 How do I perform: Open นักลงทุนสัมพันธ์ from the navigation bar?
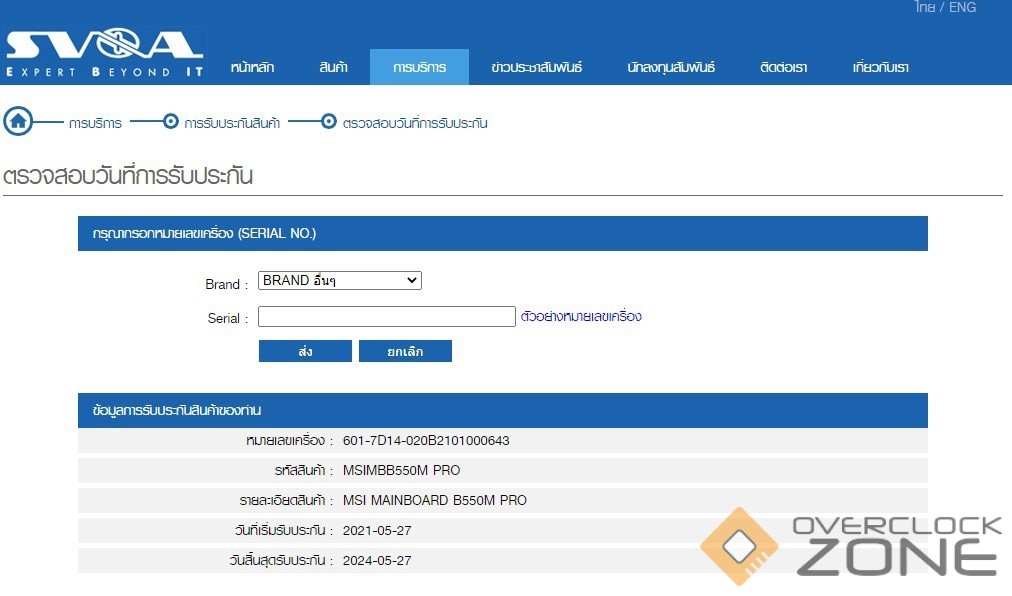pyautogui.click(x=671, y=68)
